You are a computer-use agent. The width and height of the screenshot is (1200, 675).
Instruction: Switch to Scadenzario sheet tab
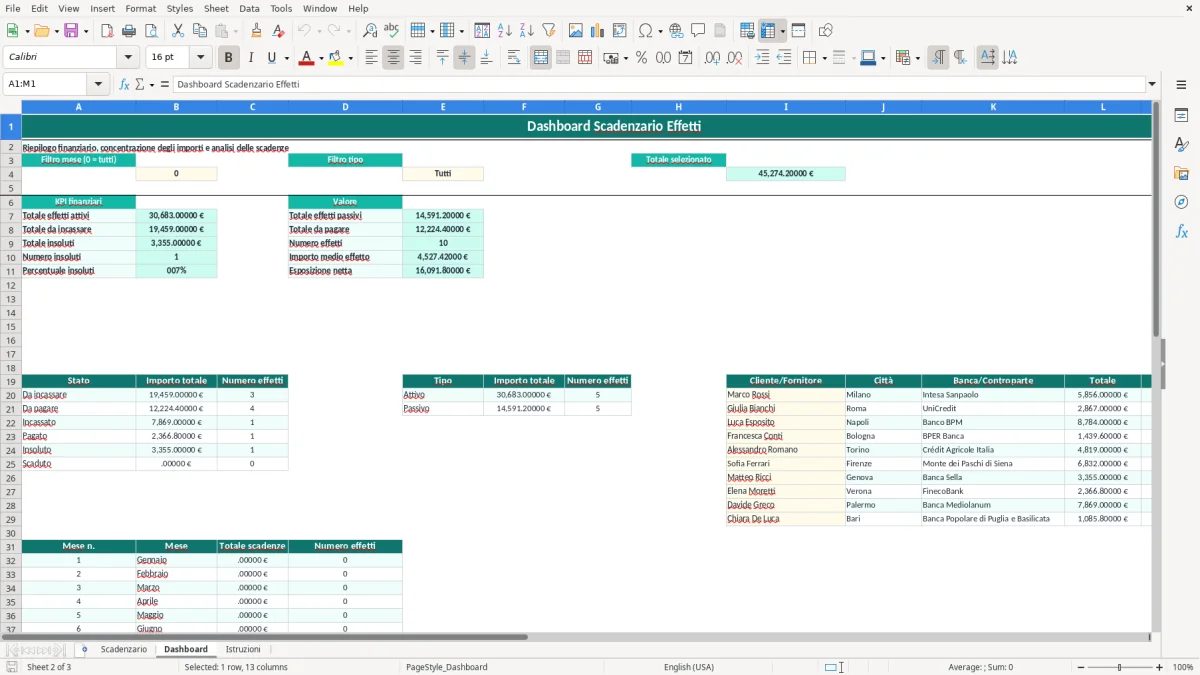pyautogui.click(x=124, y=649)
